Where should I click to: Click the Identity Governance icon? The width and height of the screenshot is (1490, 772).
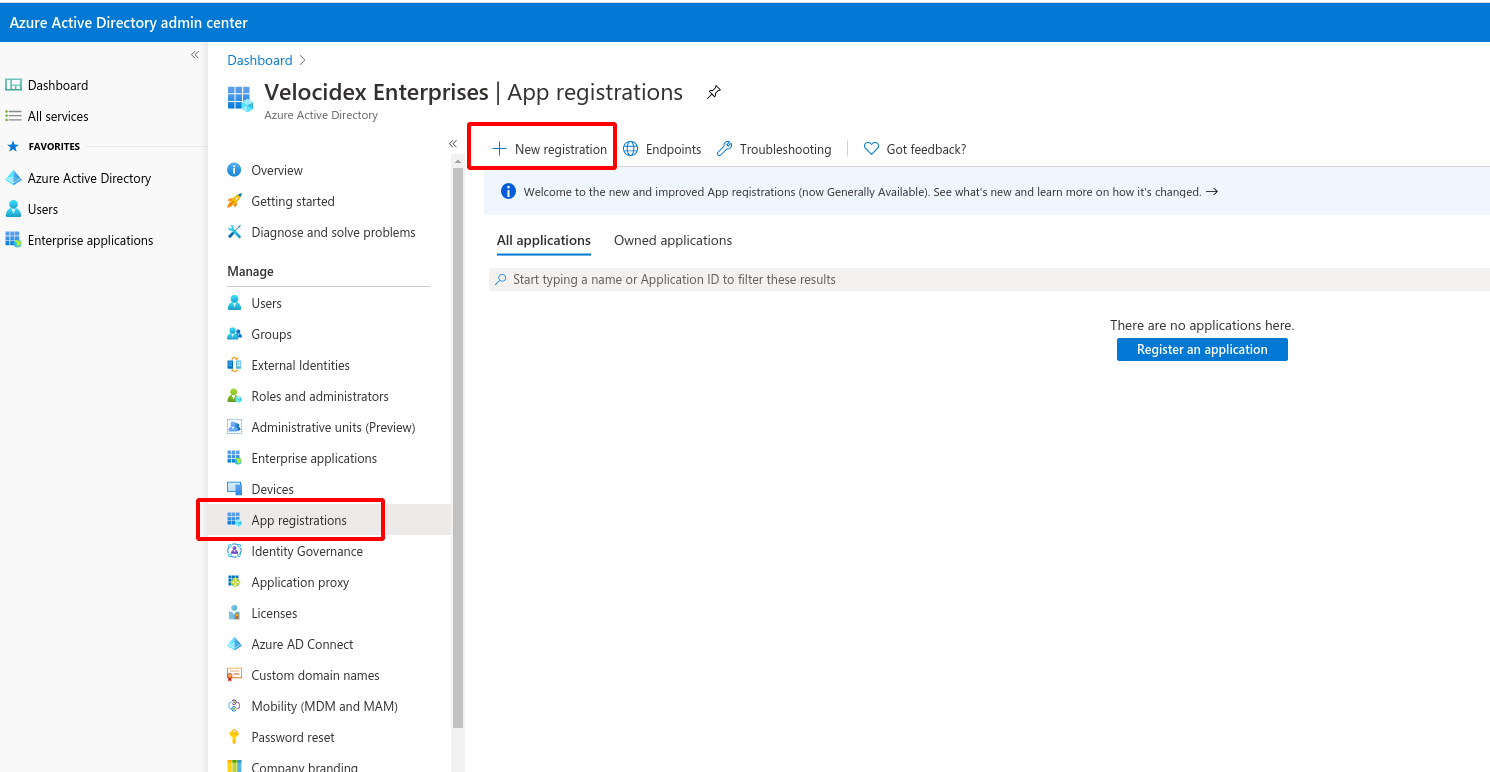pyautogui.click(x=234, y=551)
